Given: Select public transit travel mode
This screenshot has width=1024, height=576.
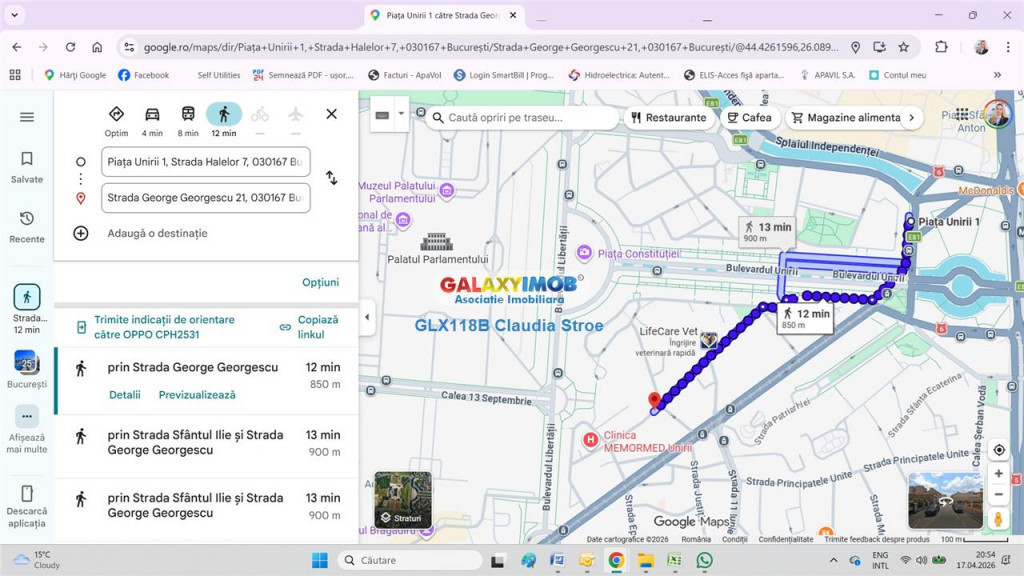Looking at the screenshot, I should [188, 115].
